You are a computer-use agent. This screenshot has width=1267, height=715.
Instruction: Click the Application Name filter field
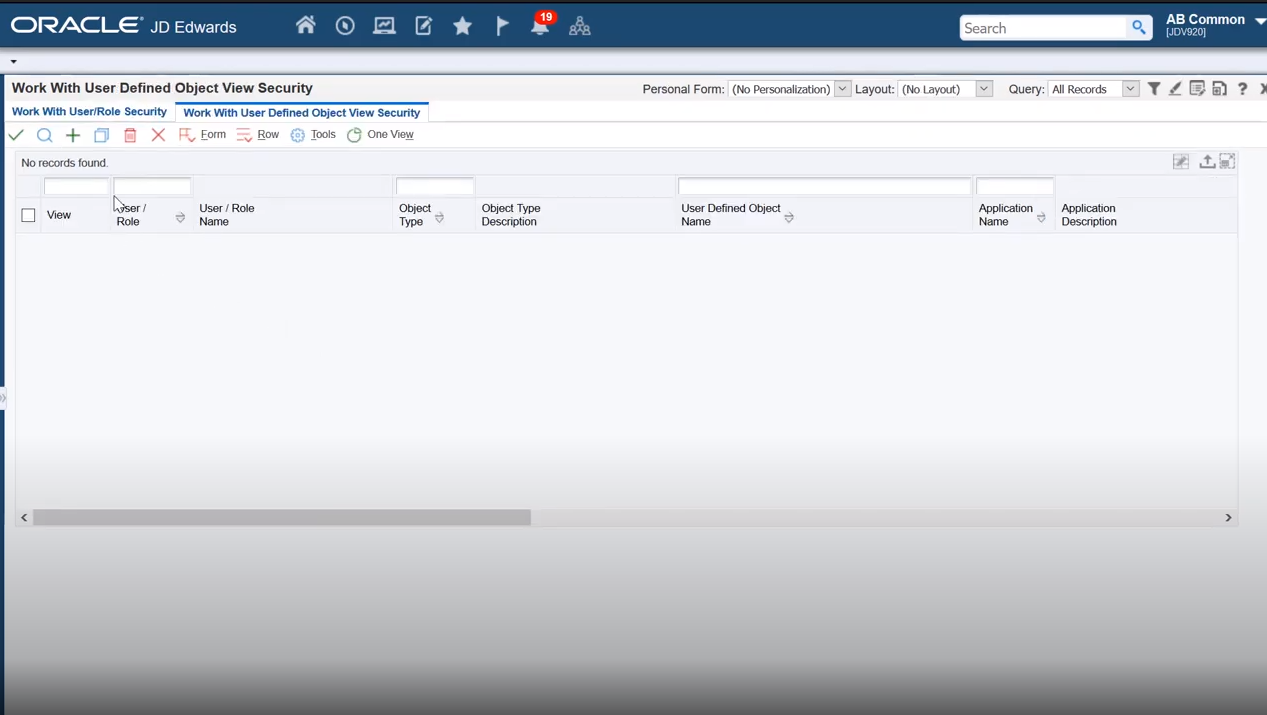[x=1015, y=186]
